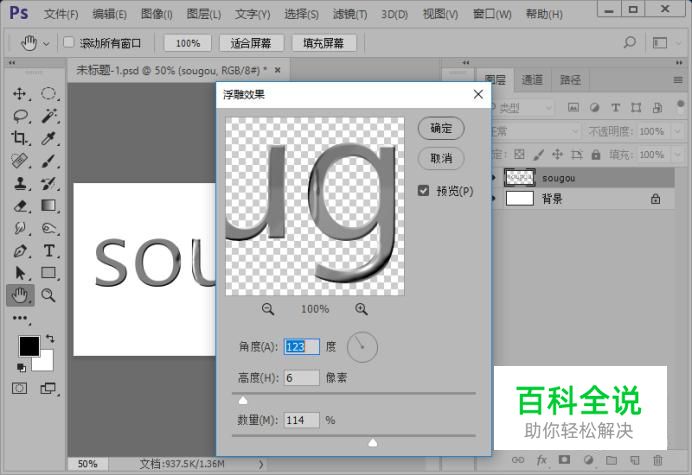
Task: Select the Healing Brush tool
Action: (19, 161)
